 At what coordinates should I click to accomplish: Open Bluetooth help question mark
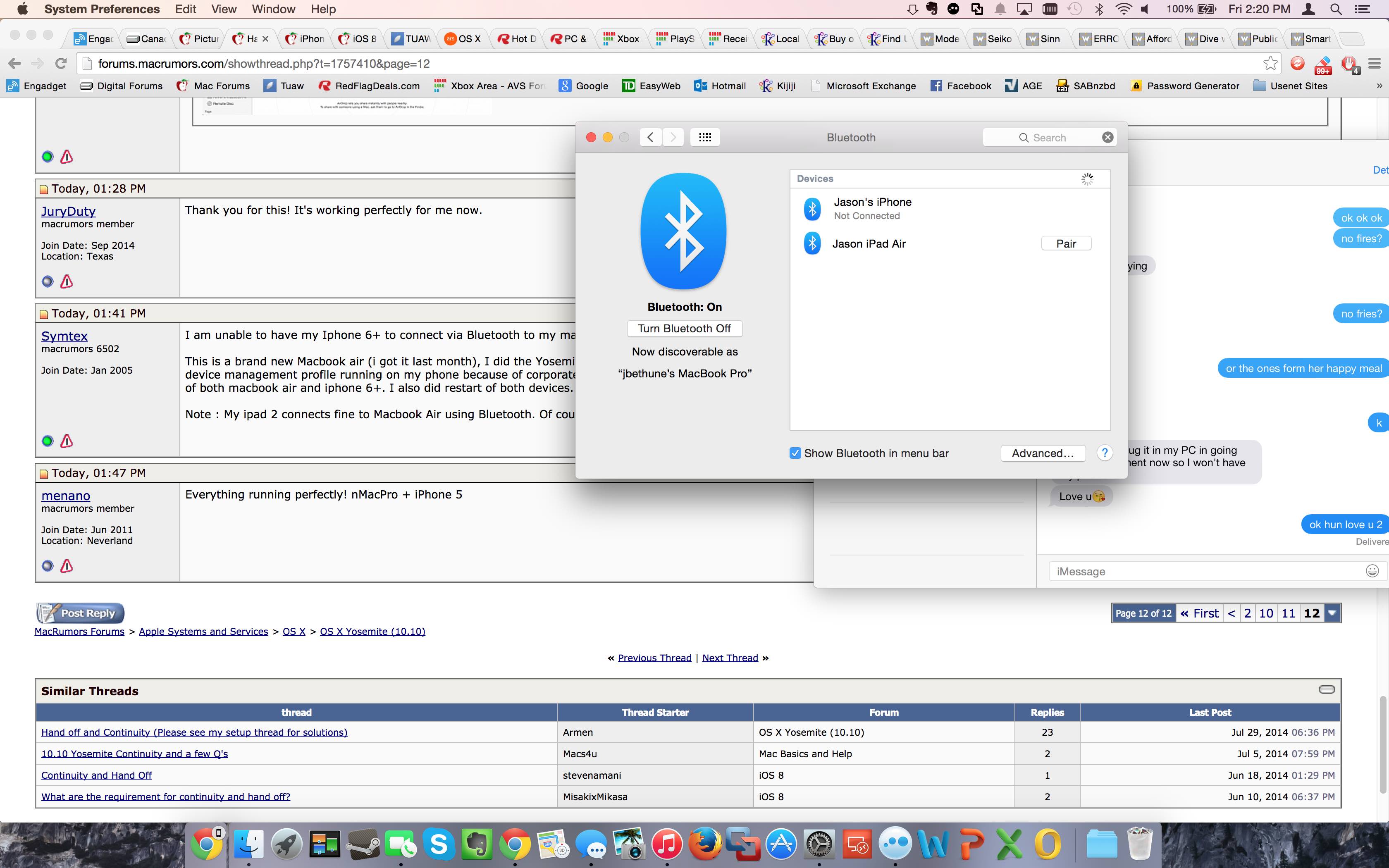pyautogui.click(x=1104, y=453)
